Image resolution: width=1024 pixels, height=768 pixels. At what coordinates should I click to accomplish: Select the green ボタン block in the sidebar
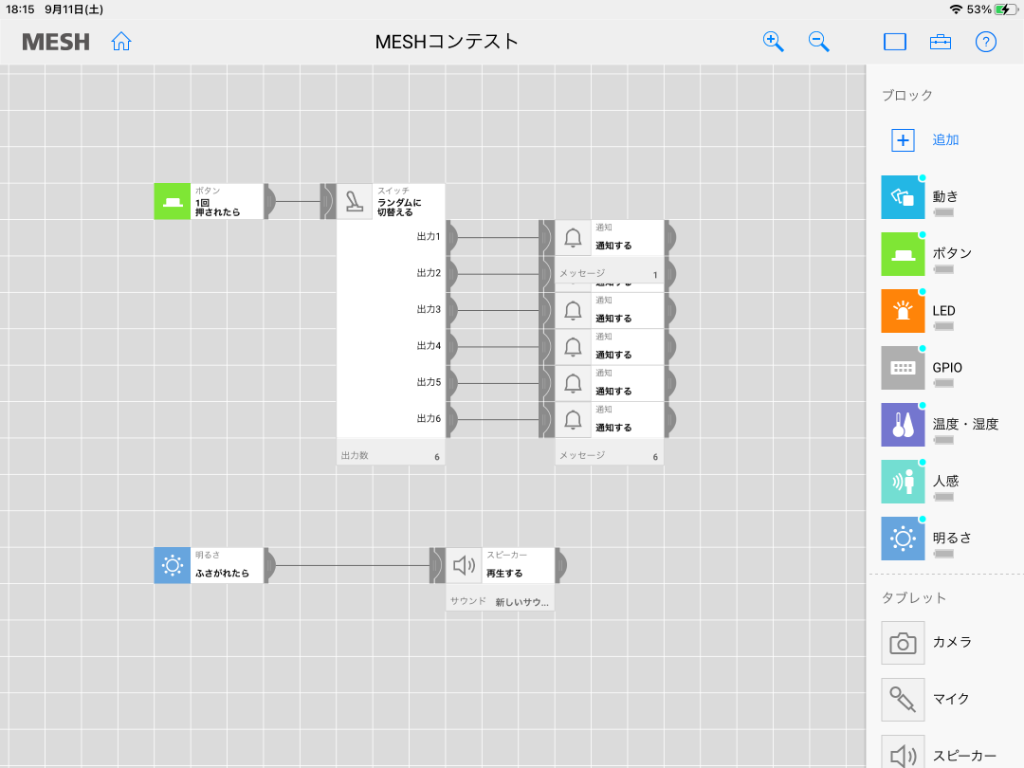pos(903,254)
